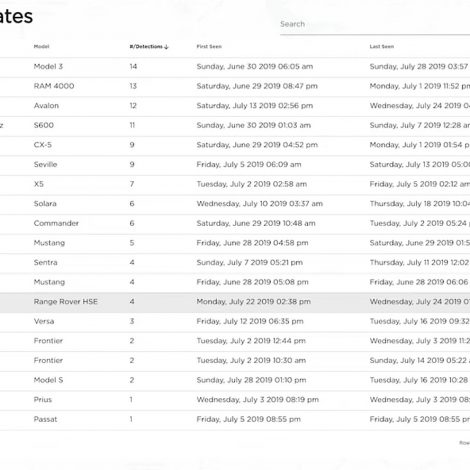Click last seen Monday, July 1 2019 11:52
This screenshot has height=470, width=470.
[419, 86]
